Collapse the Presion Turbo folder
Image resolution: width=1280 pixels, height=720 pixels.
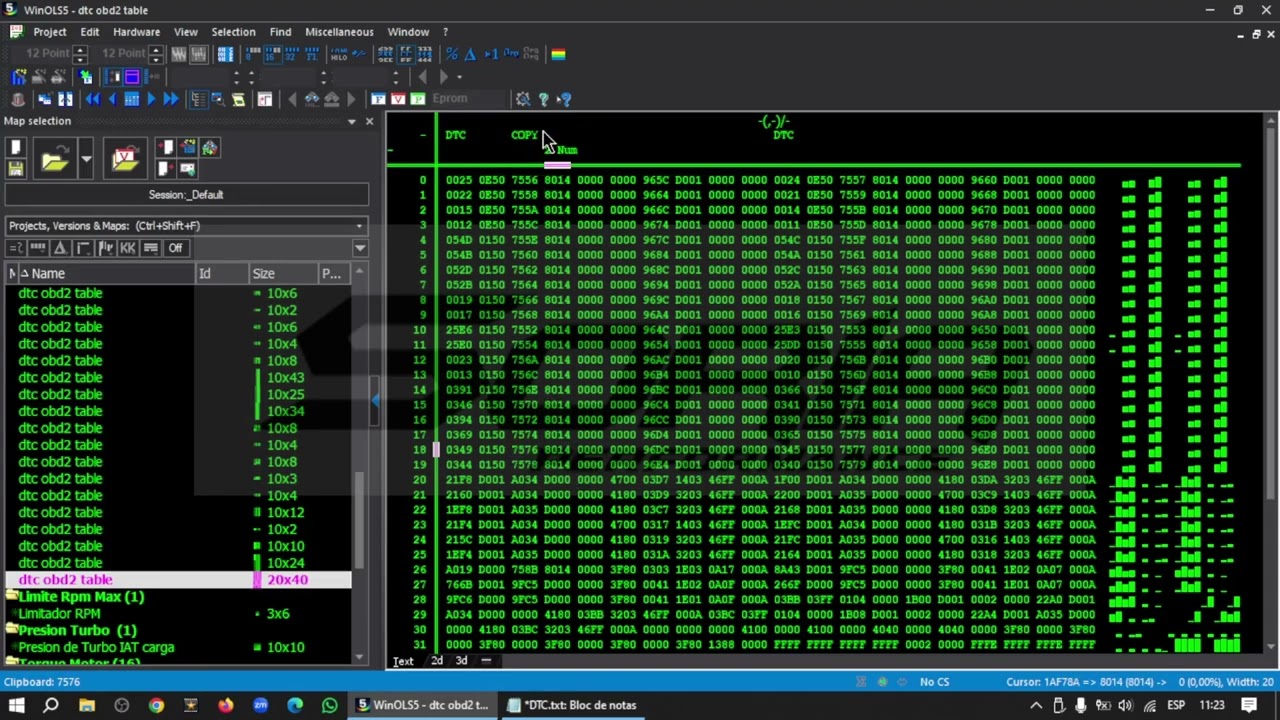point(12,631)
